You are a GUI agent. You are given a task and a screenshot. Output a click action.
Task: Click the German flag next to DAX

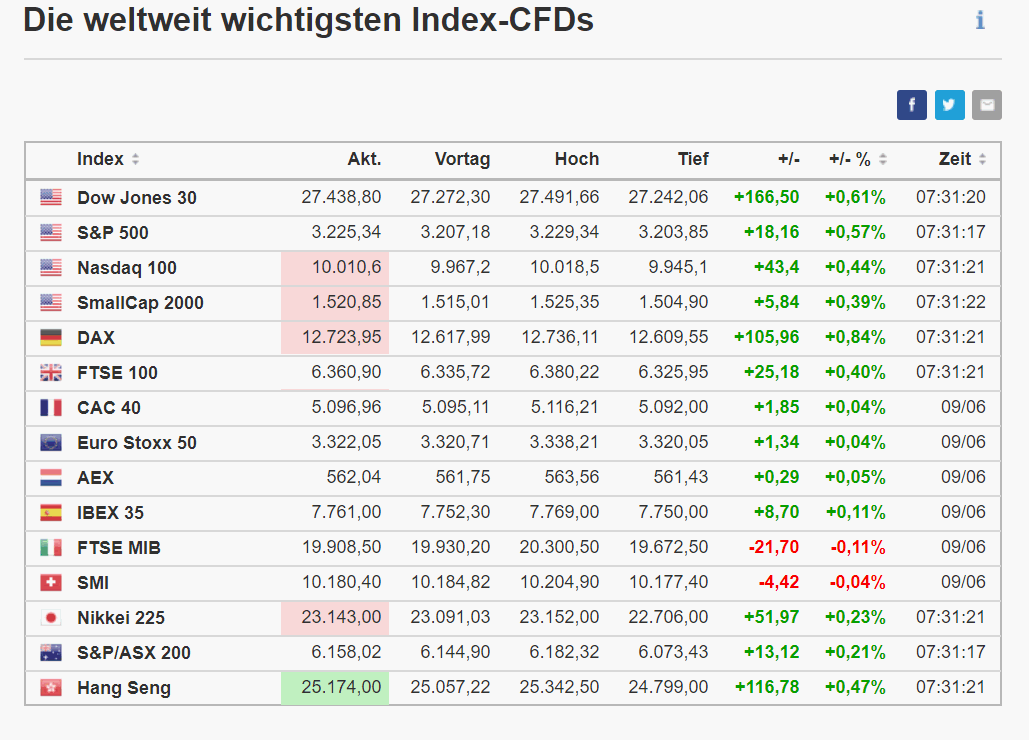tap(51, 338)
